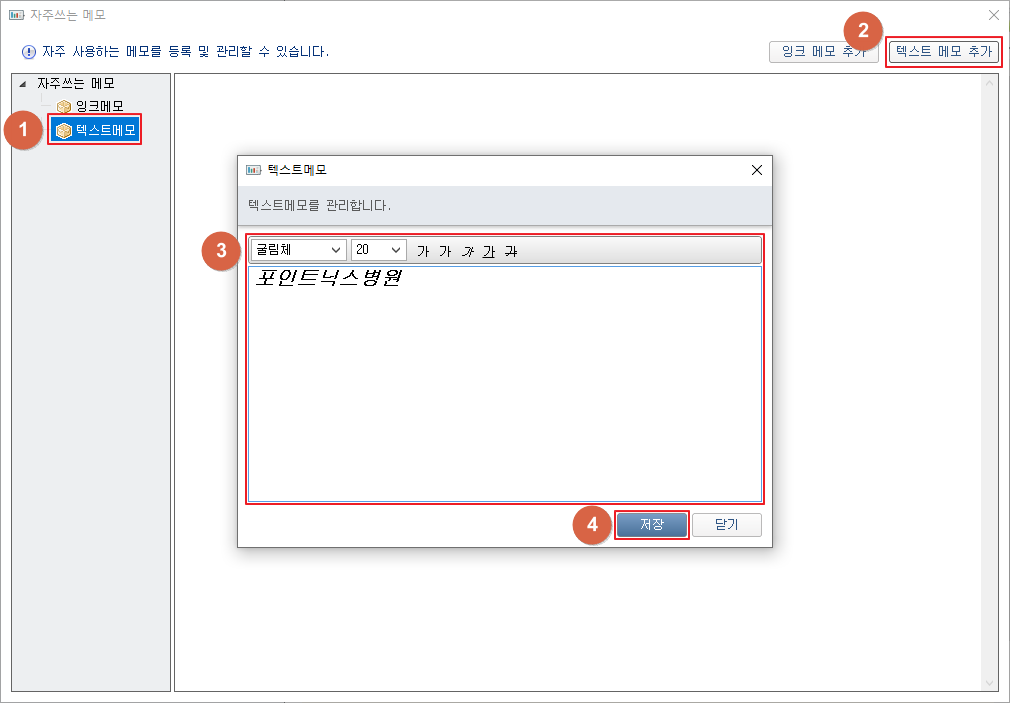Click the second 가 text style button
Screen dimensions: 1010x703
(x=445, y=251)
